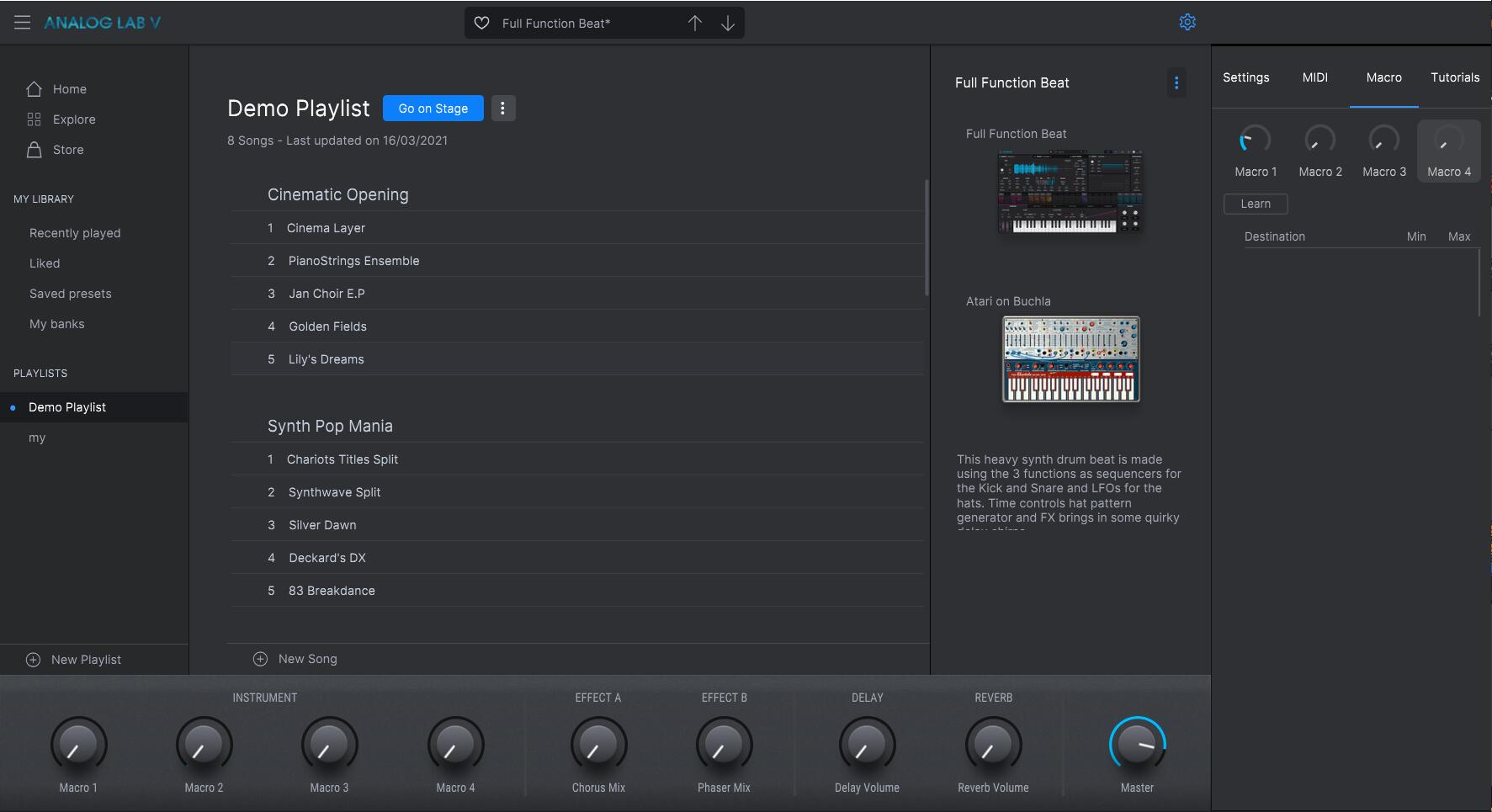Open Saved presets list
The image size is (1492, 812).
click(x=71, y=294)
